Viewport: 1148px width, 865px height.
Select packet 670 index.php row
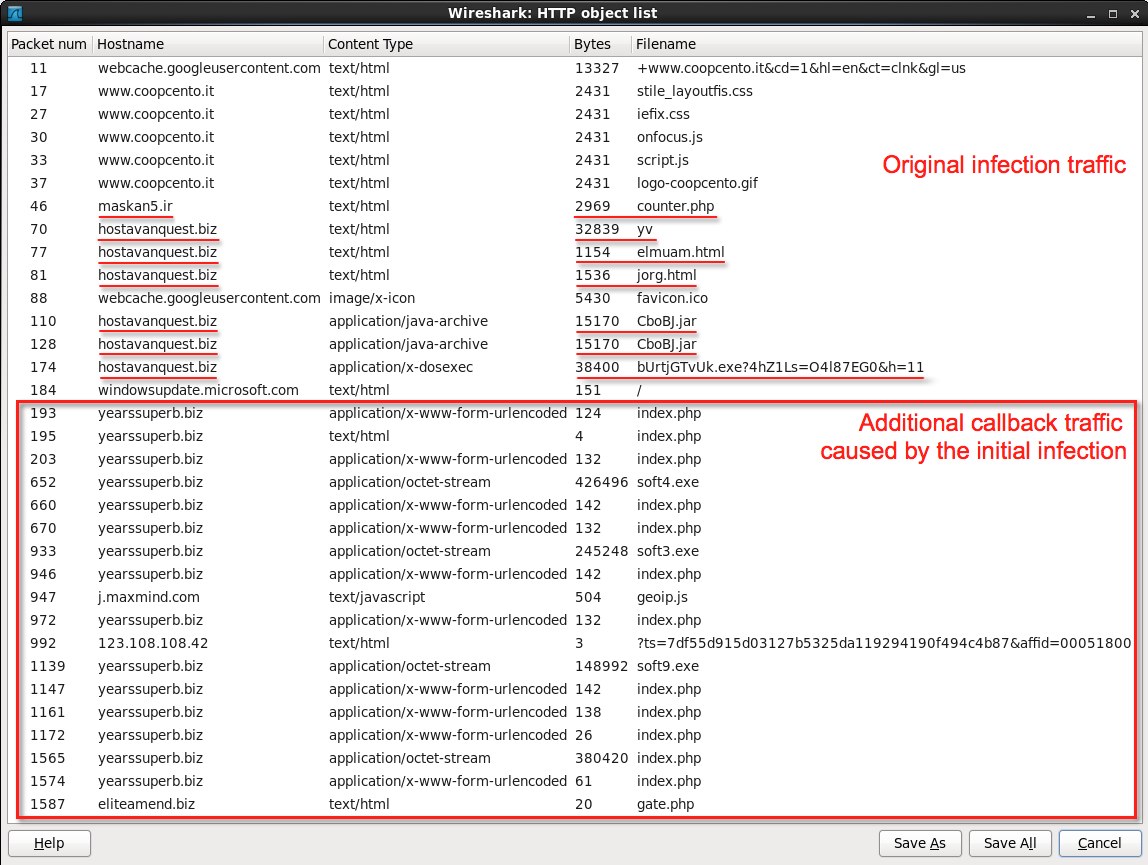coord(574,528)
